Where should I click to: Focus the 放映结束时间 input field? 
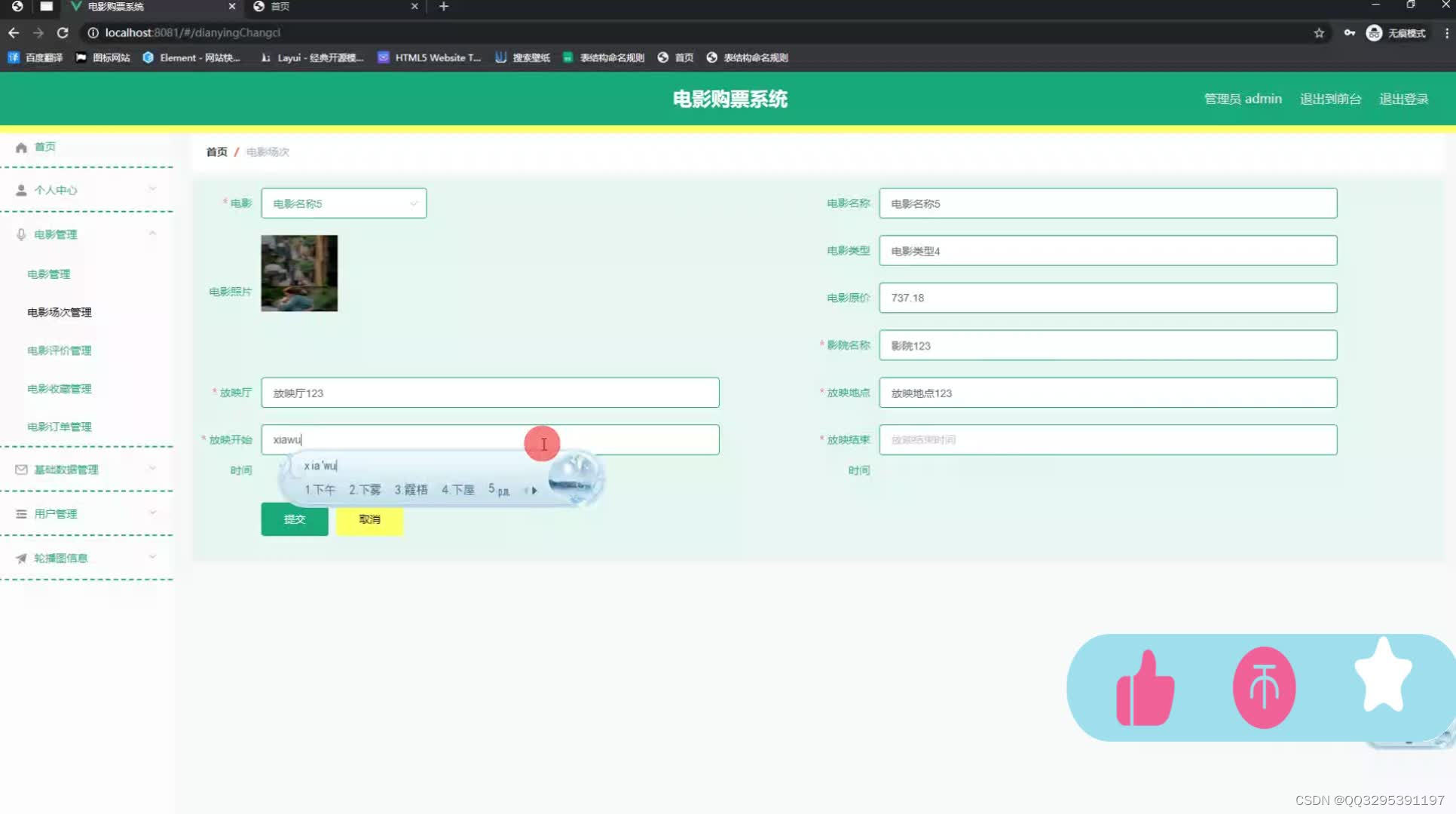1108,439
